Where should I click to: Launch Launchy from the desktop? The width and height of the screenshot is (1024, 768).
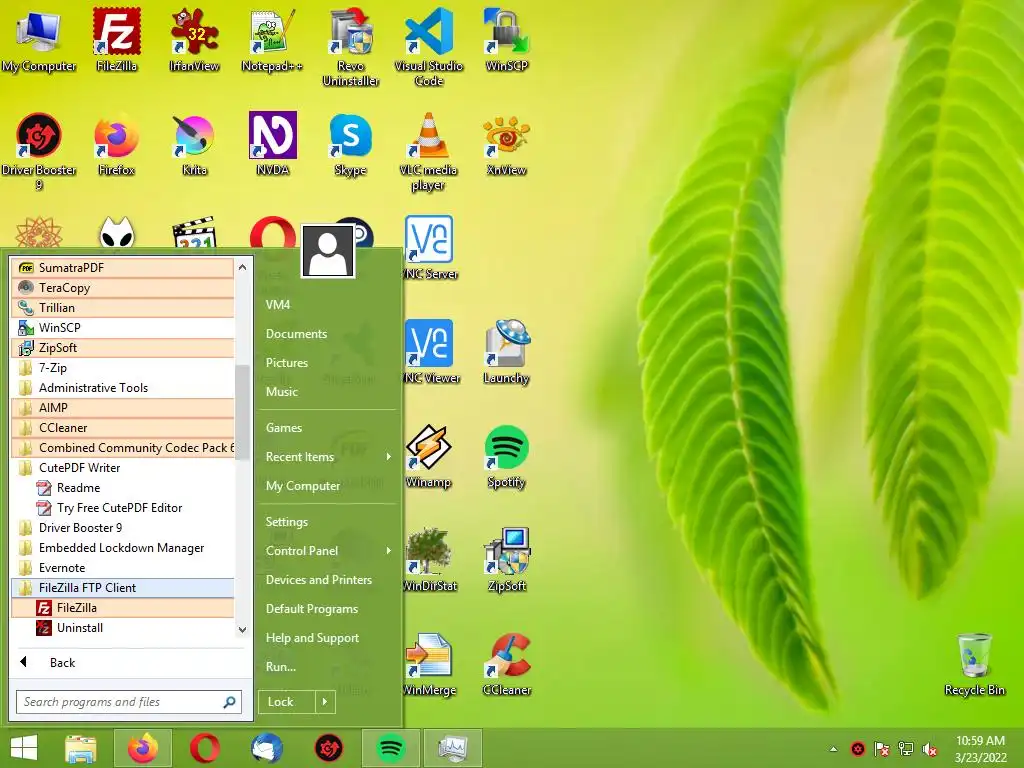pyautogui.click(x=507, y=353)
